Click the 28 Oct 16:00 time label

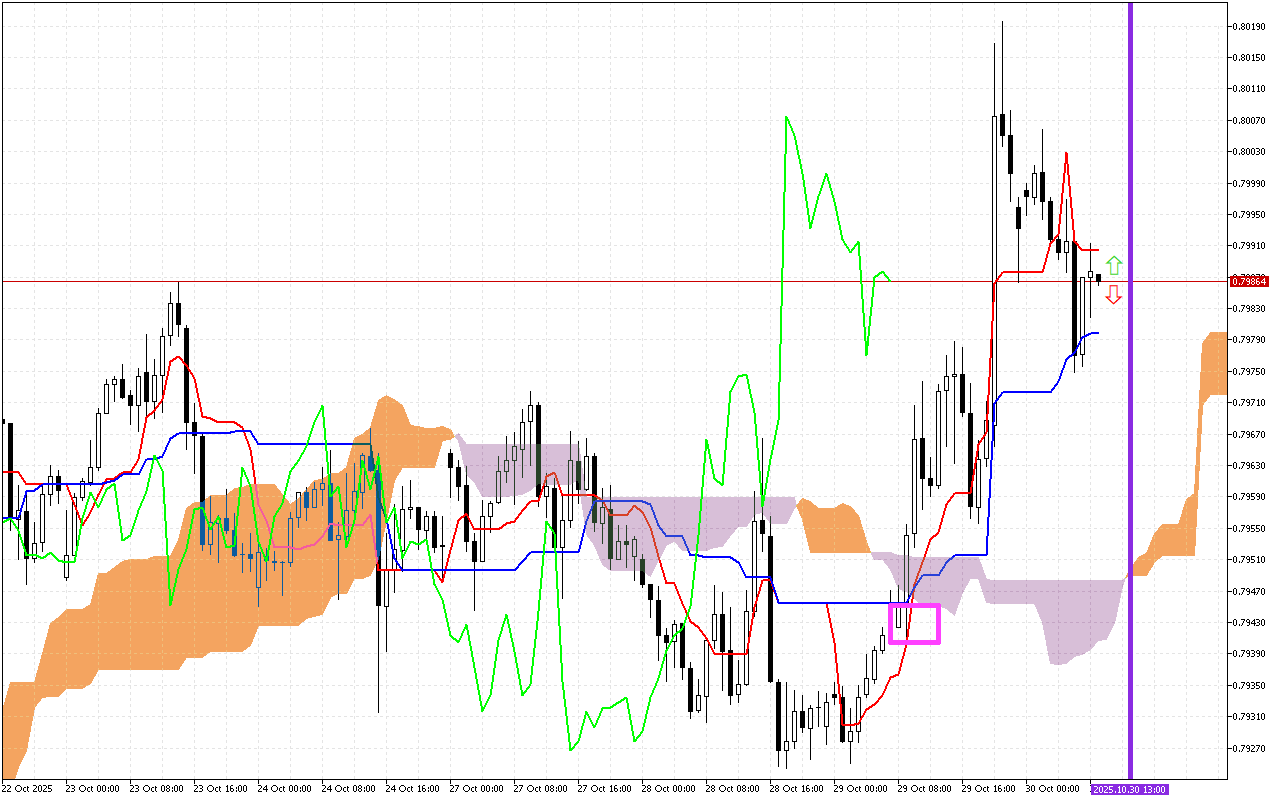(x=795, y=789)
